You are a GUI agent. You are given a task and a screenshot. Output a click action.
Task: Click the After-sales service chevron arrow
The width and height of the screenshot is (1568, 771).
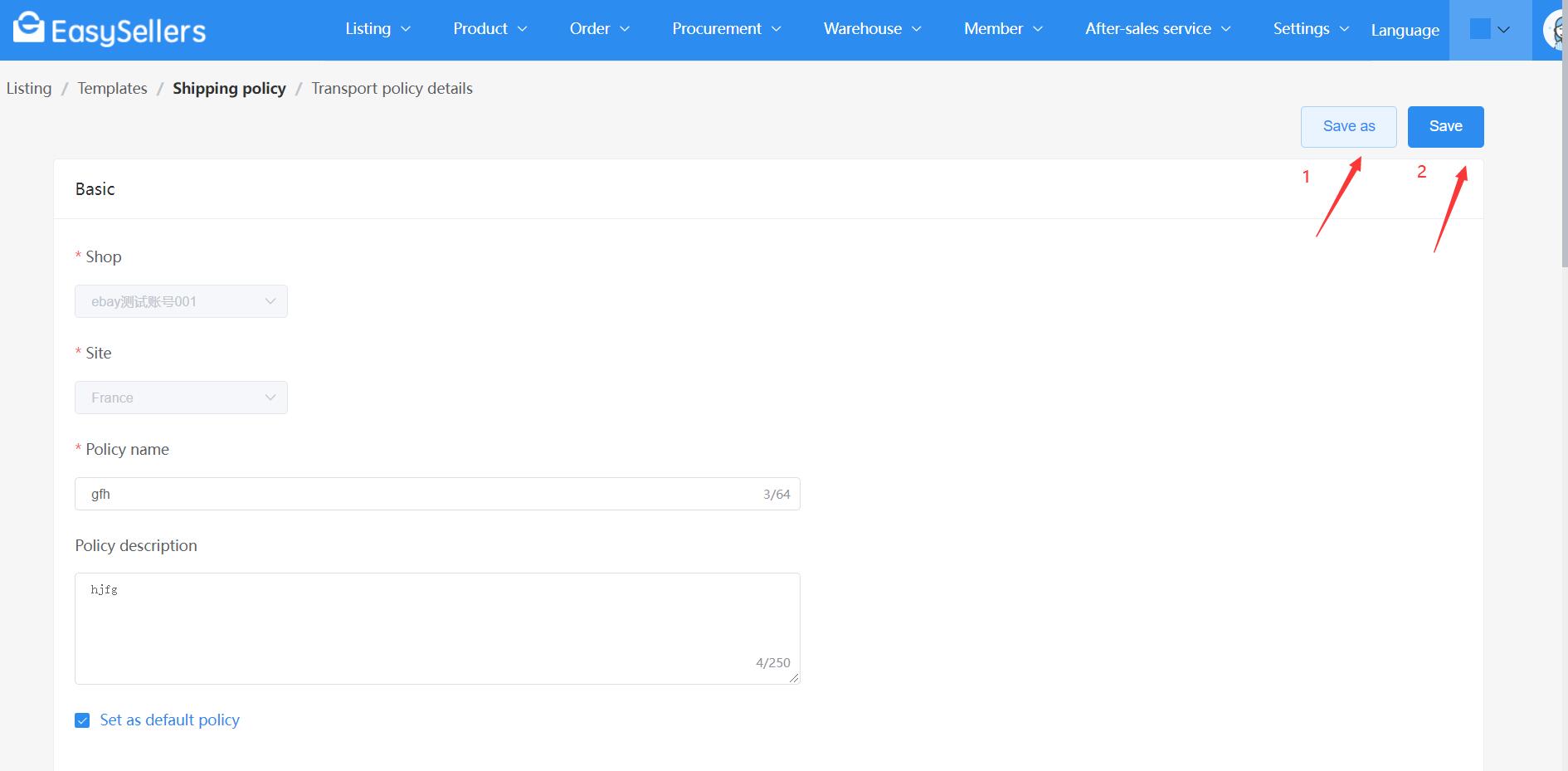(x=1226, y=29)
